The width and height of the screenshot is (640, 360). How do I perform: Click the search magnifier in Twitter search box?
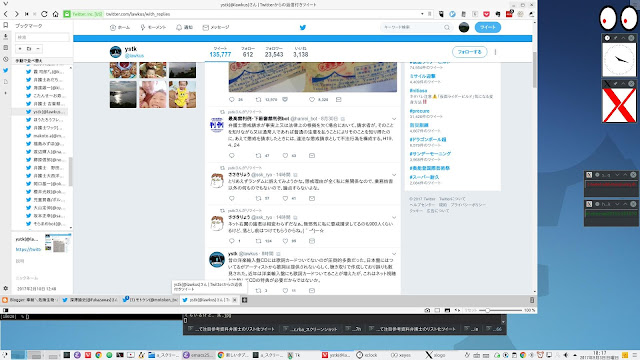(447, 27)
